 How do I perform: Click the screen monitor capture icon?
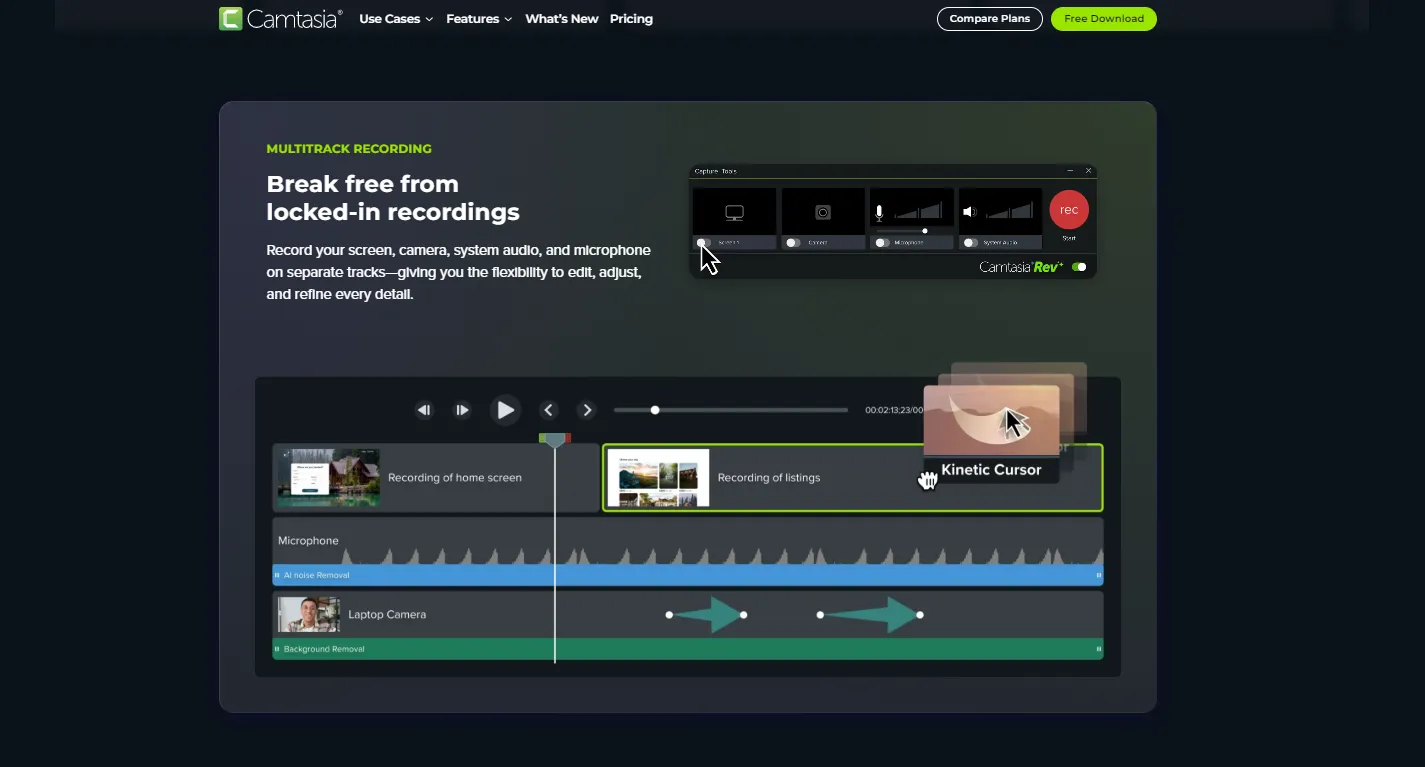click(x=734, y=212)
